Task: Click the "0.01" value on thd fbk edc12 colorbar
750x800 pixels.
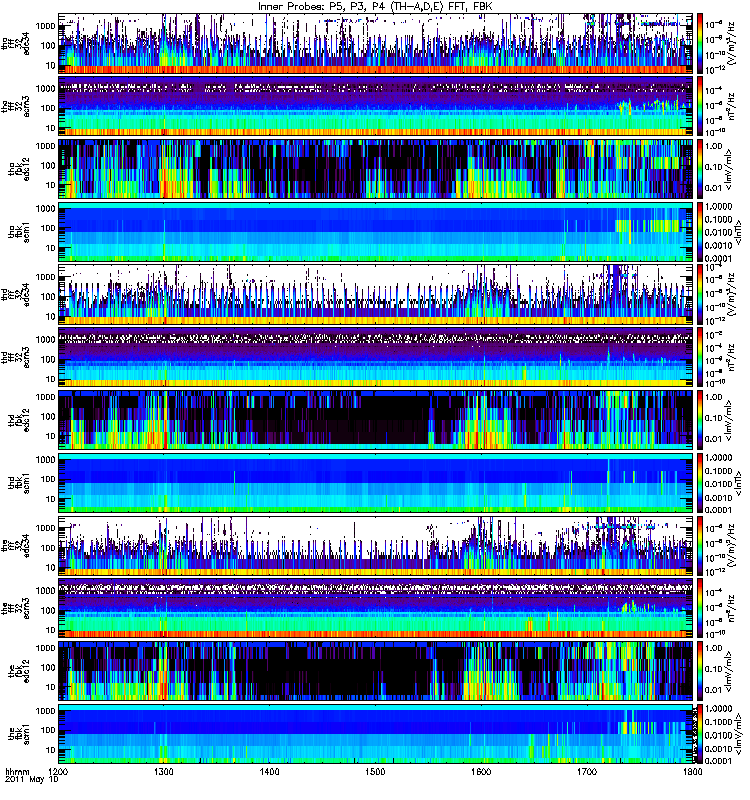Action: coord(714,439)
